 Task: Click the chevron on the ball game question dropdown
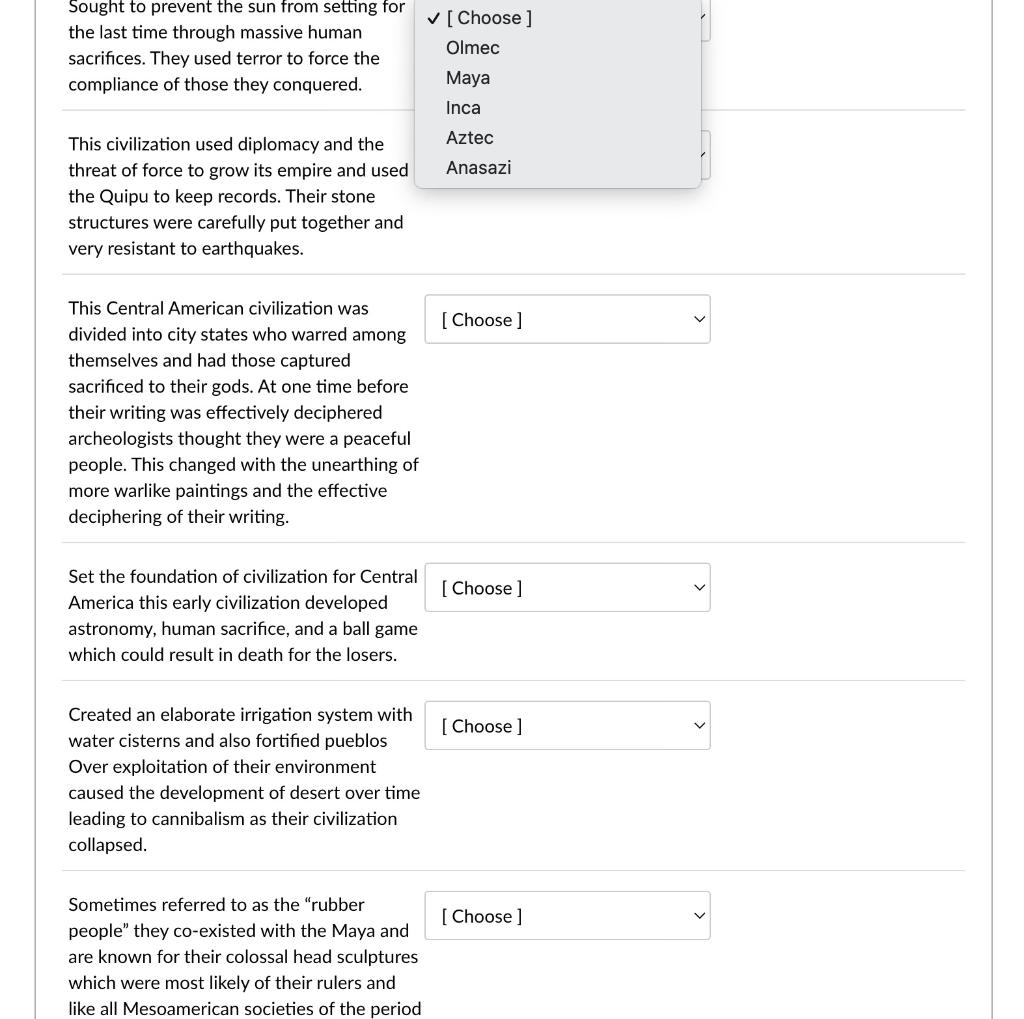coord(699,588)
